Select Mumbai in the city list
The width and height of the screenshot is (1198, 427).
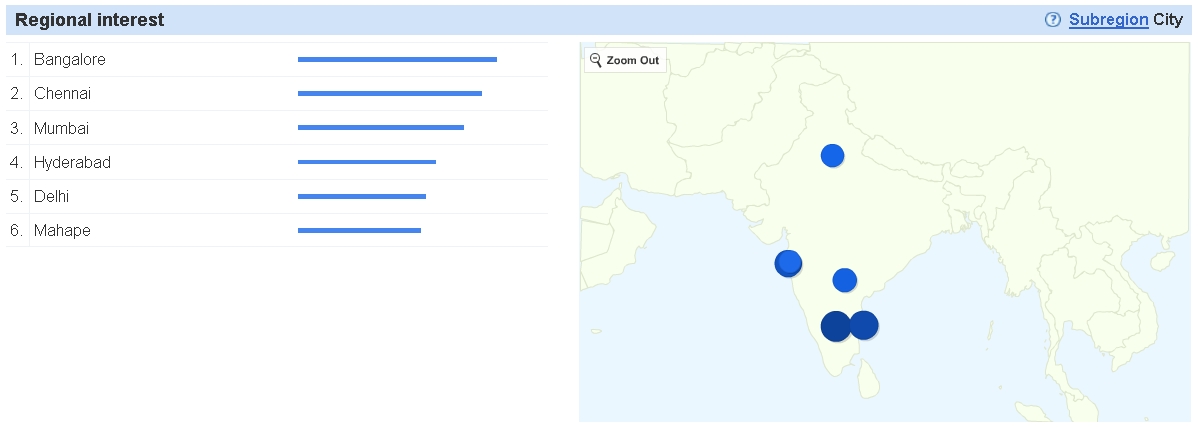[x=61, y=128]
